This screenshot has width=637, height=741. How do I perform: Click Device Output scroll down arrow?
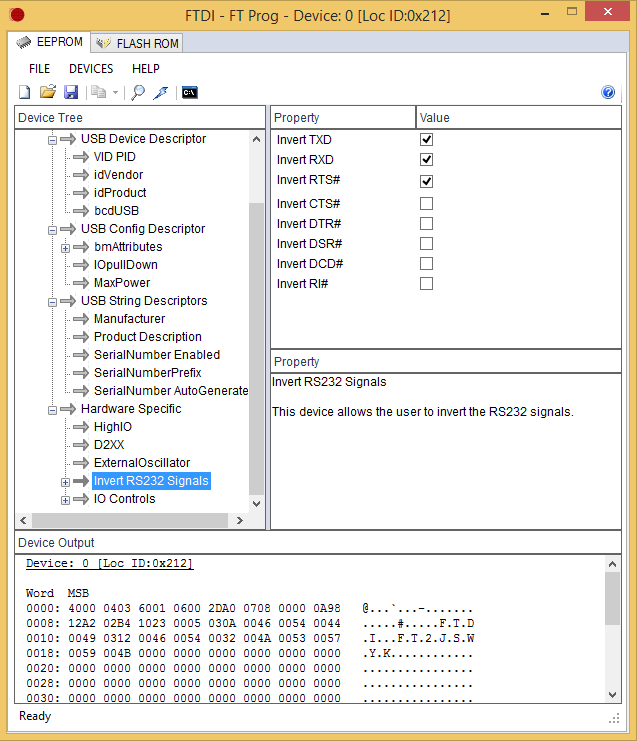pos(612,695)
